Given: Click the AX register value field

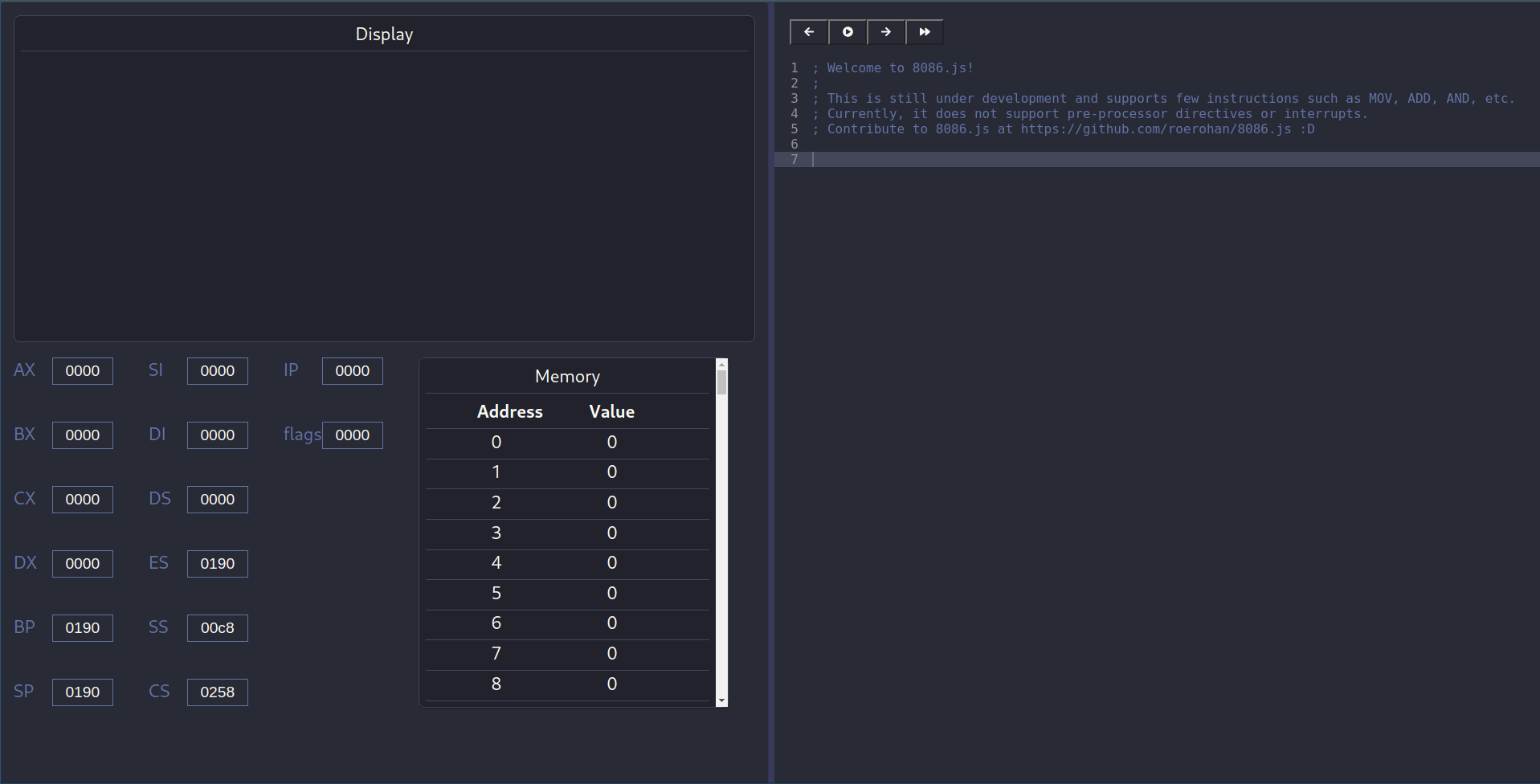Looking at the screenshot, I should 83,371.
